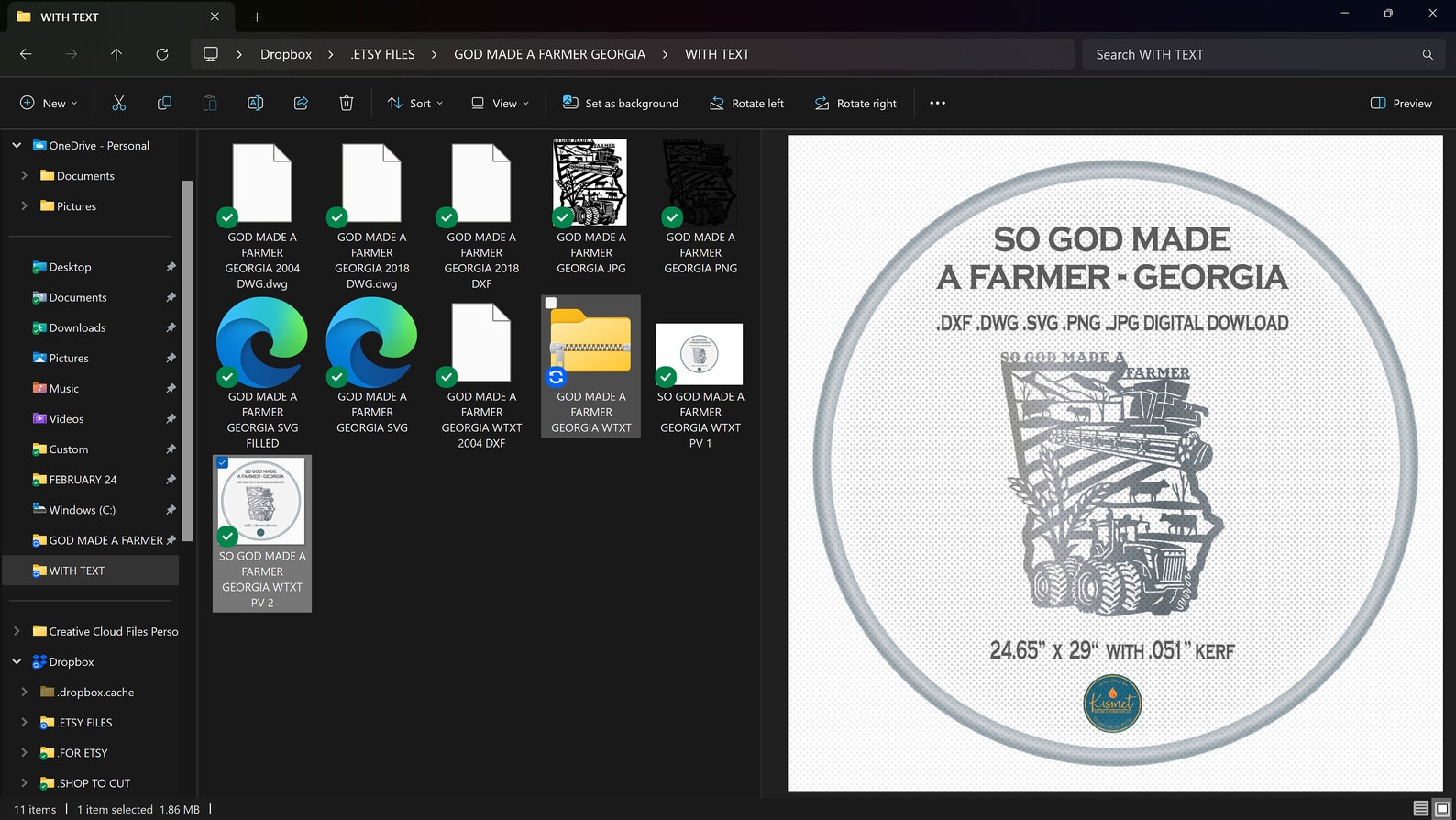This screenshot has width=1456, height=820.
Task: Click the Copy icon in toolbar
Action: 164,104
